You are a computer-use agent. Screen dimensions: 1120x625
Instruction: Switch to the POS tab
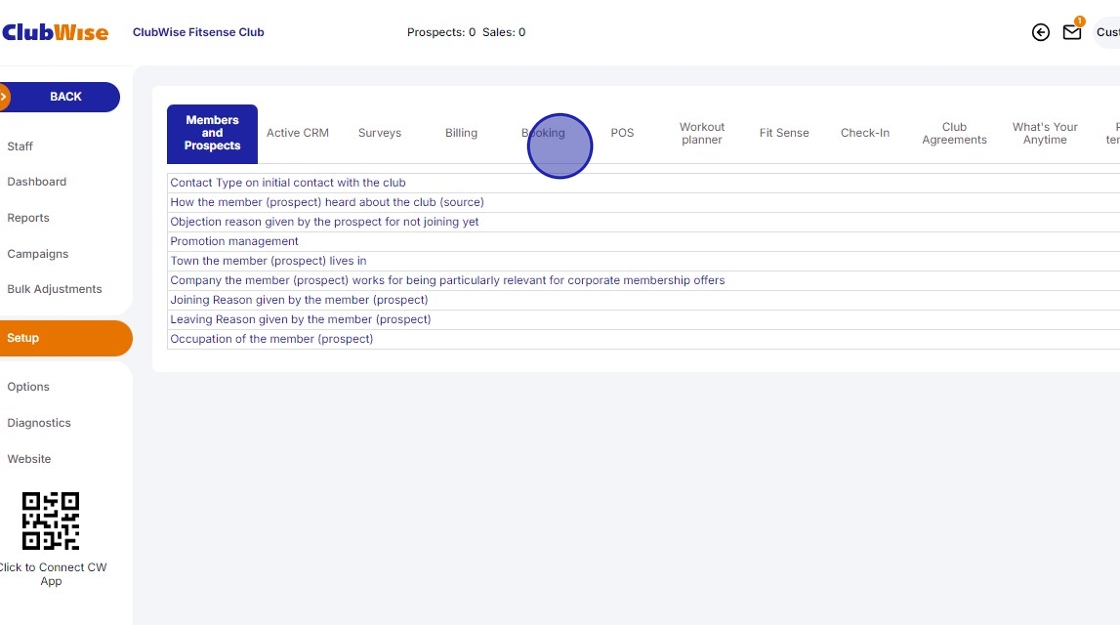(622, 133)
